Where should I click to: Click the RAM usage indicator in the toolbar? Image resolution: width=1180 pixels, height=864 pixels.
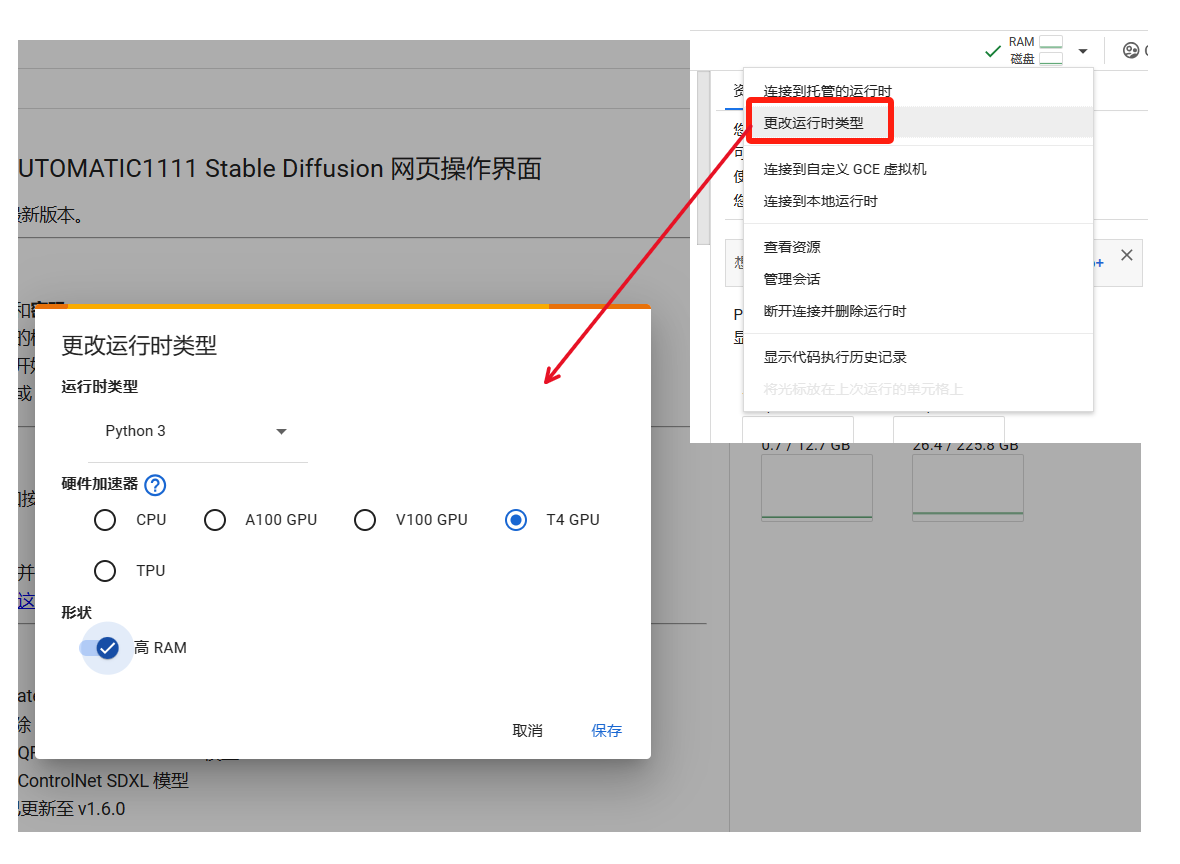pos(1041,42)
